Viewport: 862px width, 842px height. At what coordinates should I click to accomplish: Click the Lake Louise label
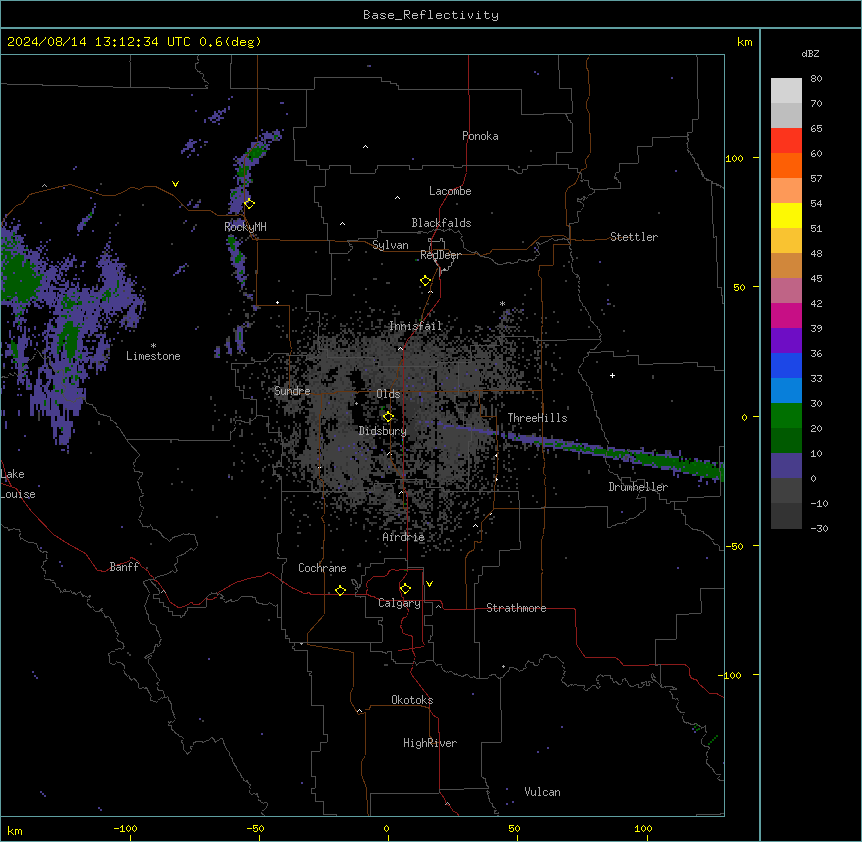18,484
